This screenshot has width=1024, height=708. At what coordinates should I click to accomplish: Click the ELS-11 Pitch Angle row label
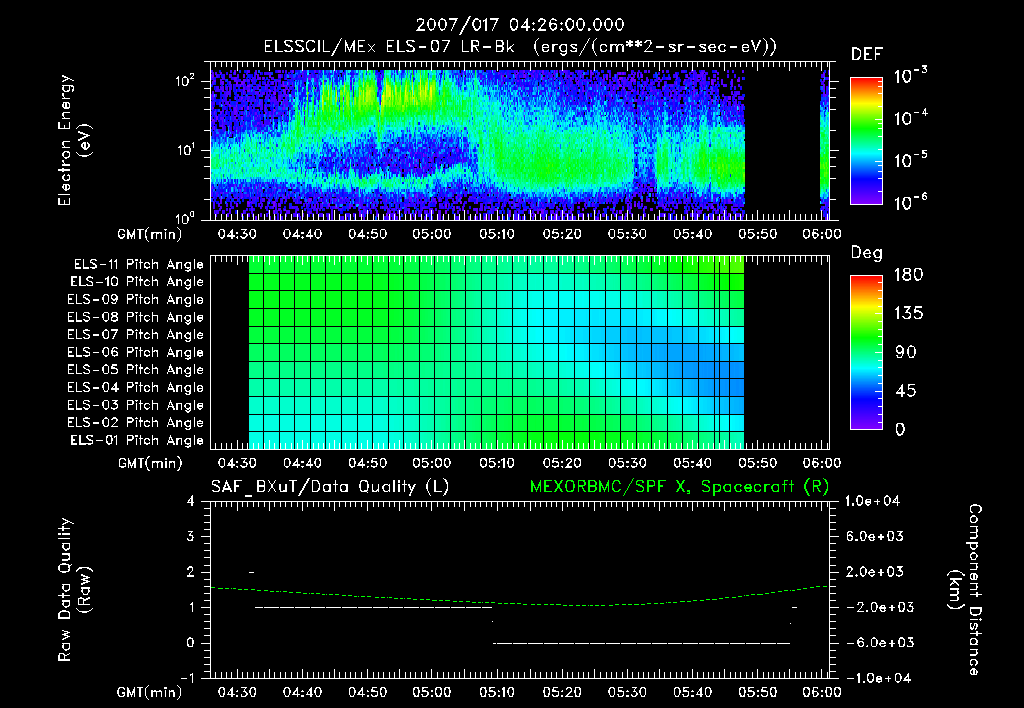pos(138,265)
